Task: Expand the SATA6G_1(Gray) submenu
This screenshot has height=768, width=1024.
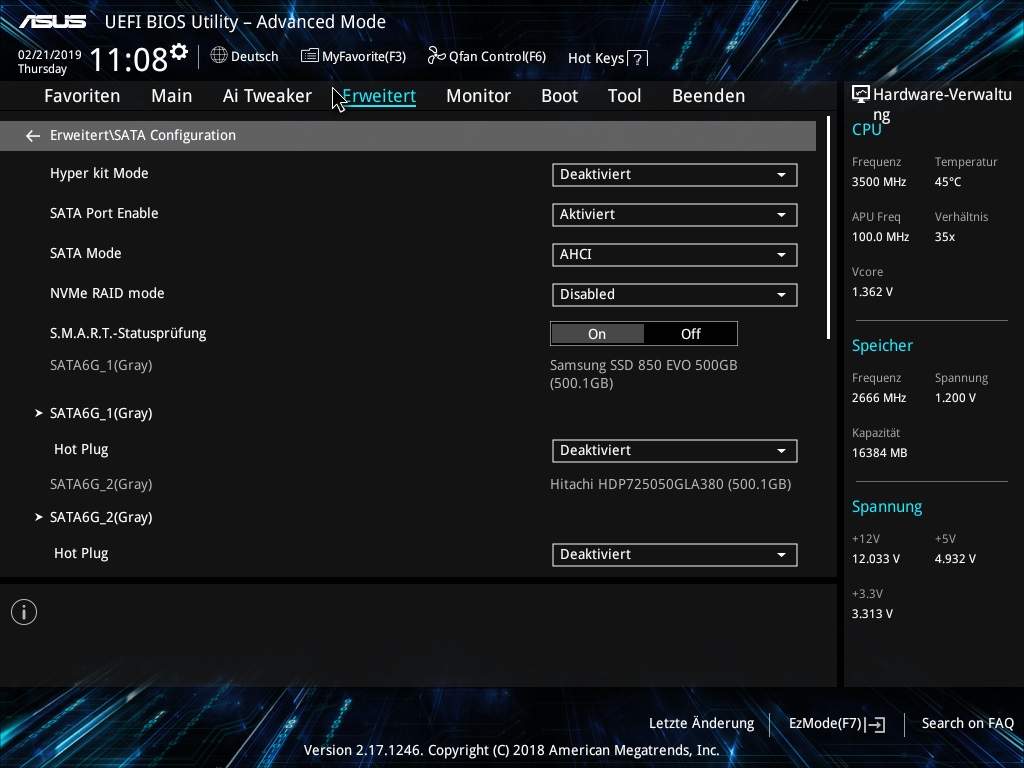Action: click(101, 413)
